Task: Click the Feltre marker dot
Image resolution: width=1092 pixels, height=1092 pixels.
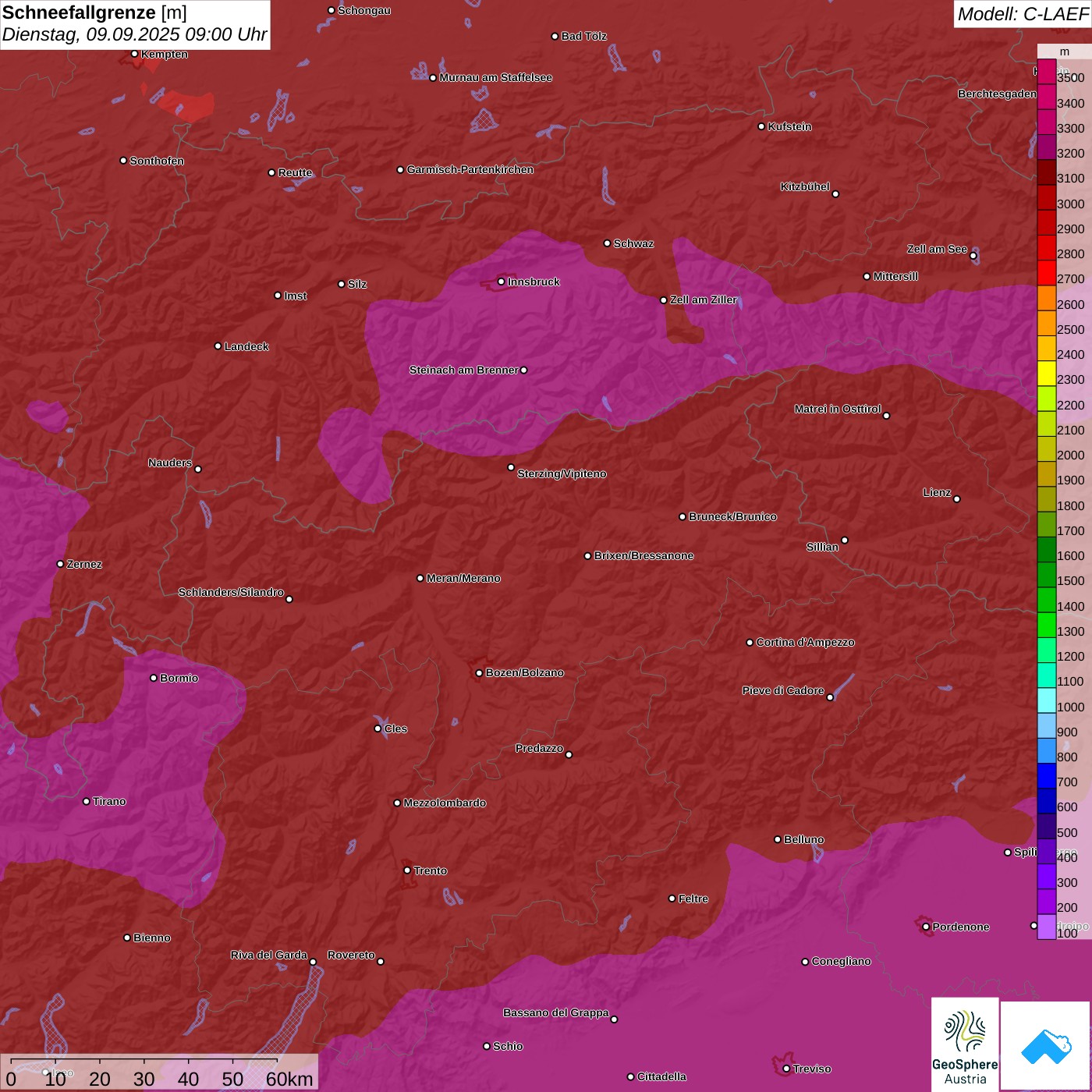Action: point(672,899)
